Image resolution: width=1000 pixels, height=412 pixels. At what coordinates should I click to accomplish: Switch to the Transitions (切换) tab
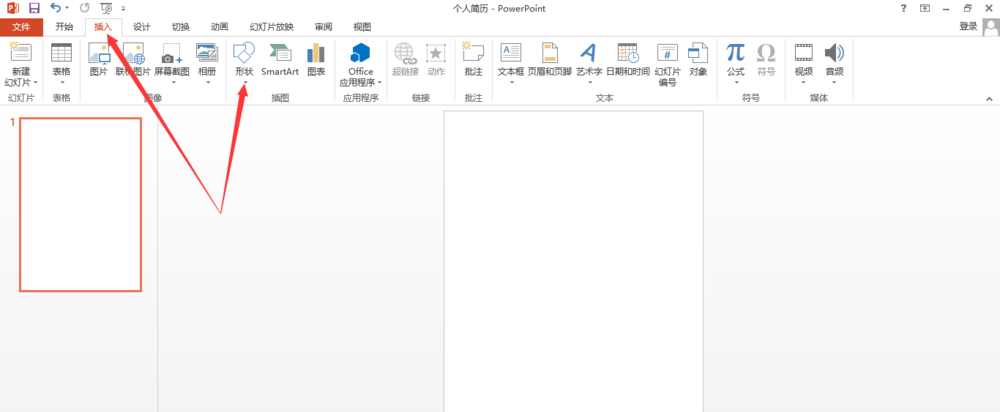click(x=180, y=27)
